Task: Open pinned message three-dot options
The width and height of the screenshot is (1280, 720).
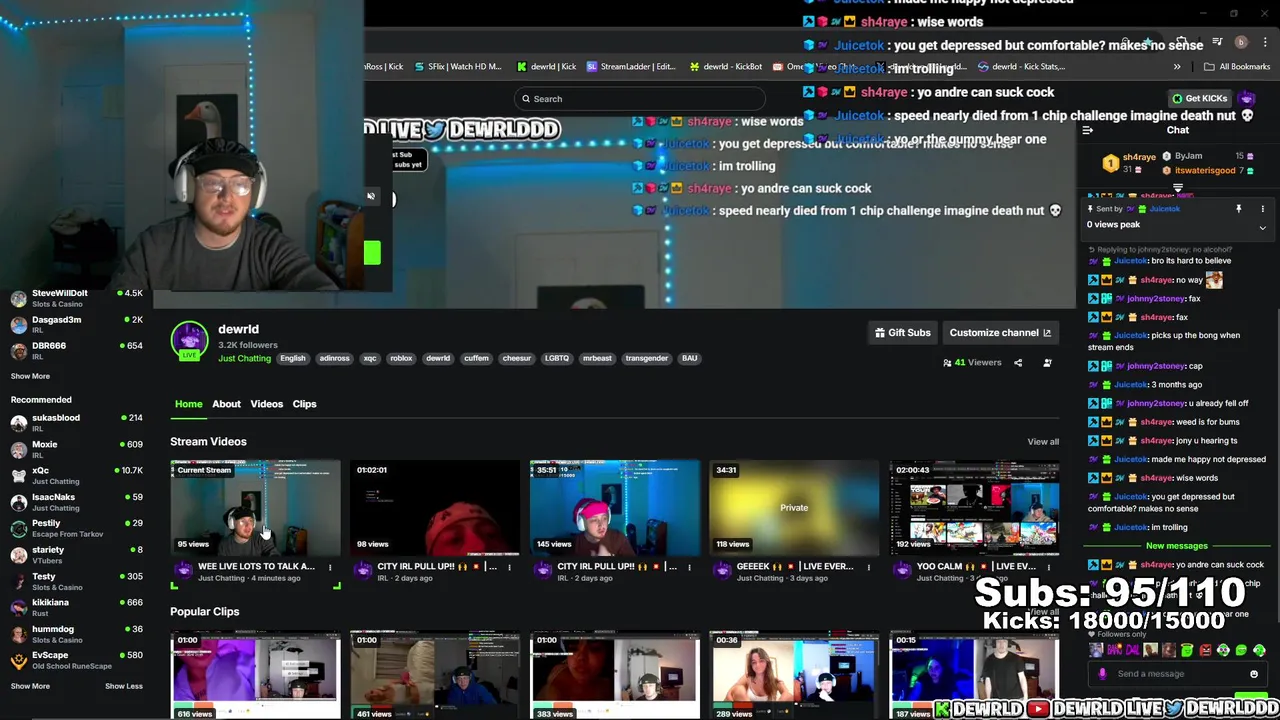Action: pyautogui.click(x=1262, y=209)
